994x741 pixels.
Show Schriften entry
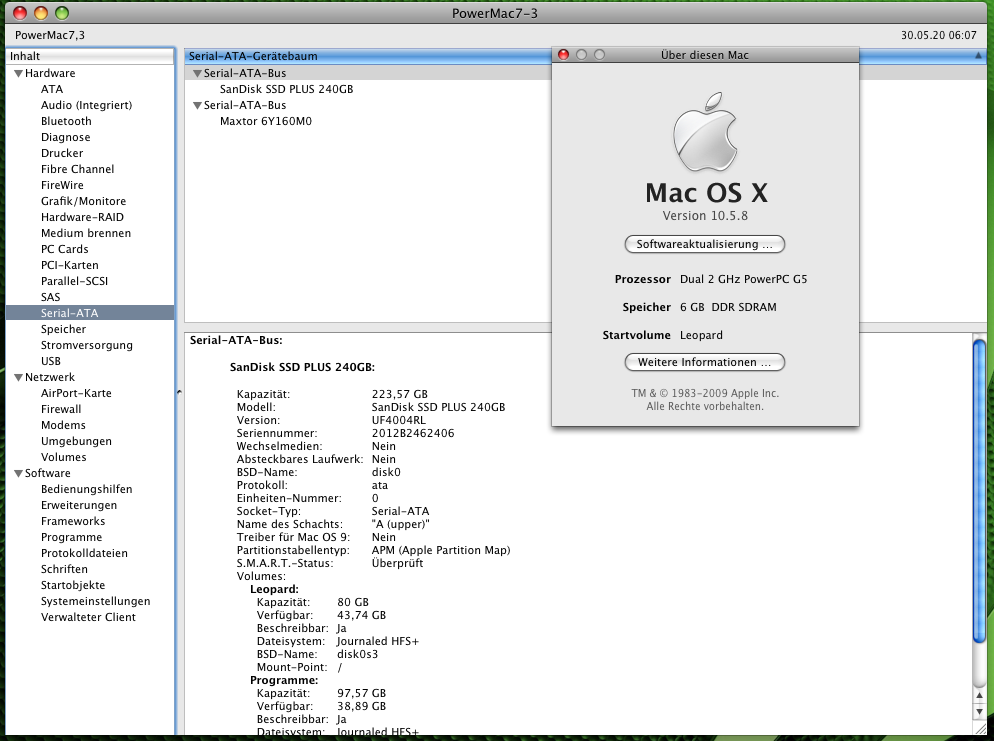pyautogui.click(x=64, y=569)
